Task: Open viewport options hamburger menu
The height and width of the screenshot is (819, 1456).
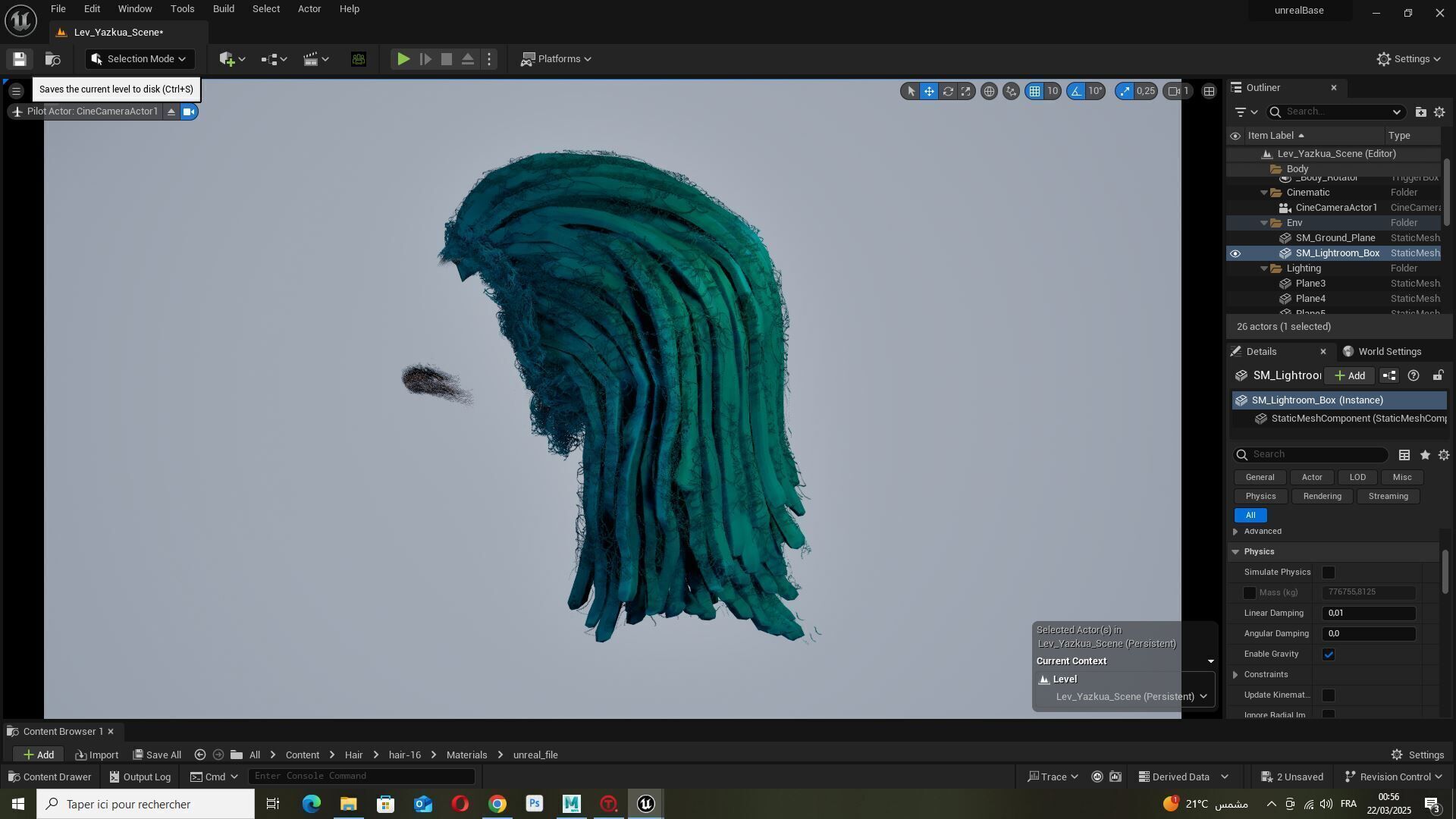Action: pyautogui.click(x=16, y=91)
